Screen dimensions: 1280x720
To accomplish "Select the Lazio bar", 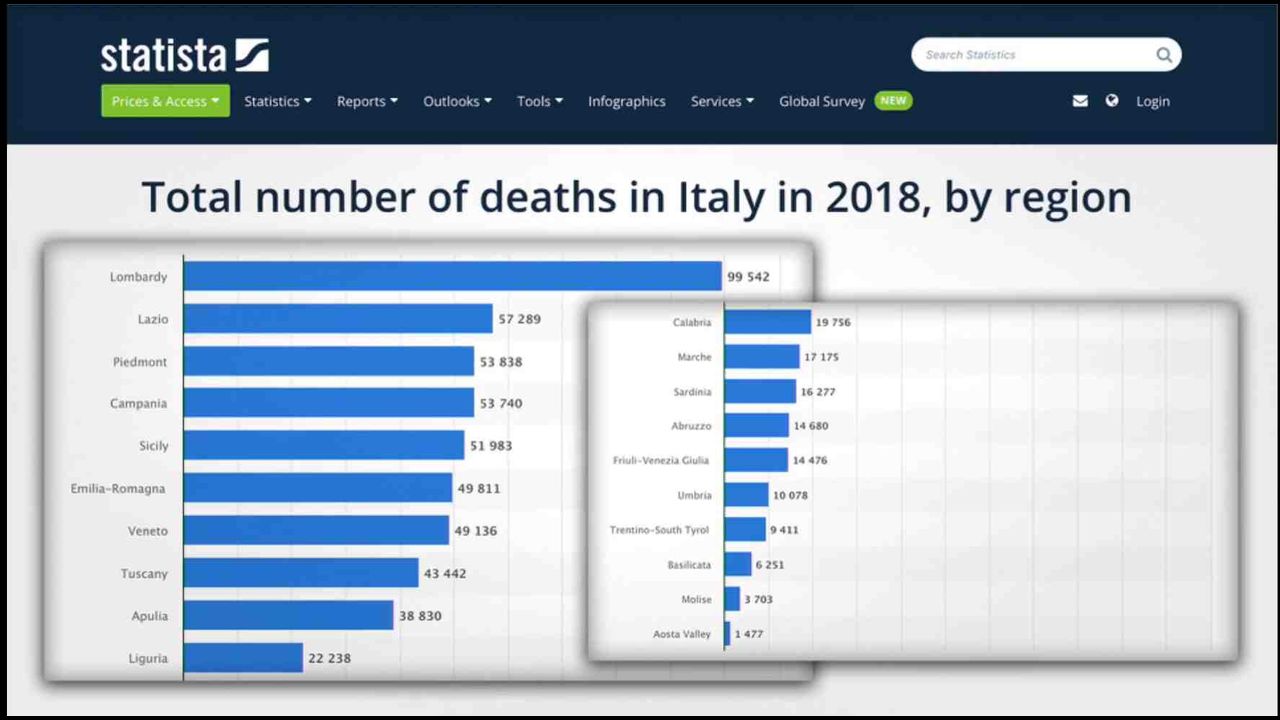I will point(338,319).
